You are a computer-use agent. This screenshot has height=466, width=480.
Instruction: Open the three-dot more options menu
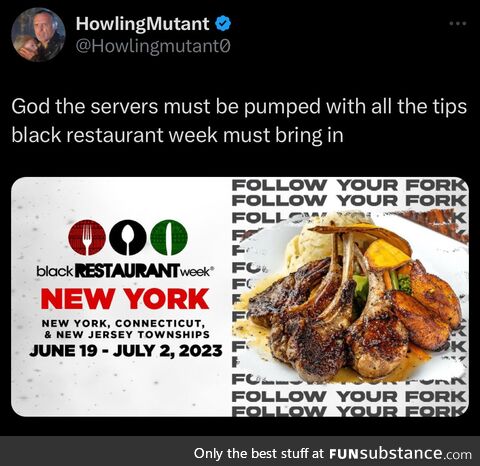pos(458,24)
